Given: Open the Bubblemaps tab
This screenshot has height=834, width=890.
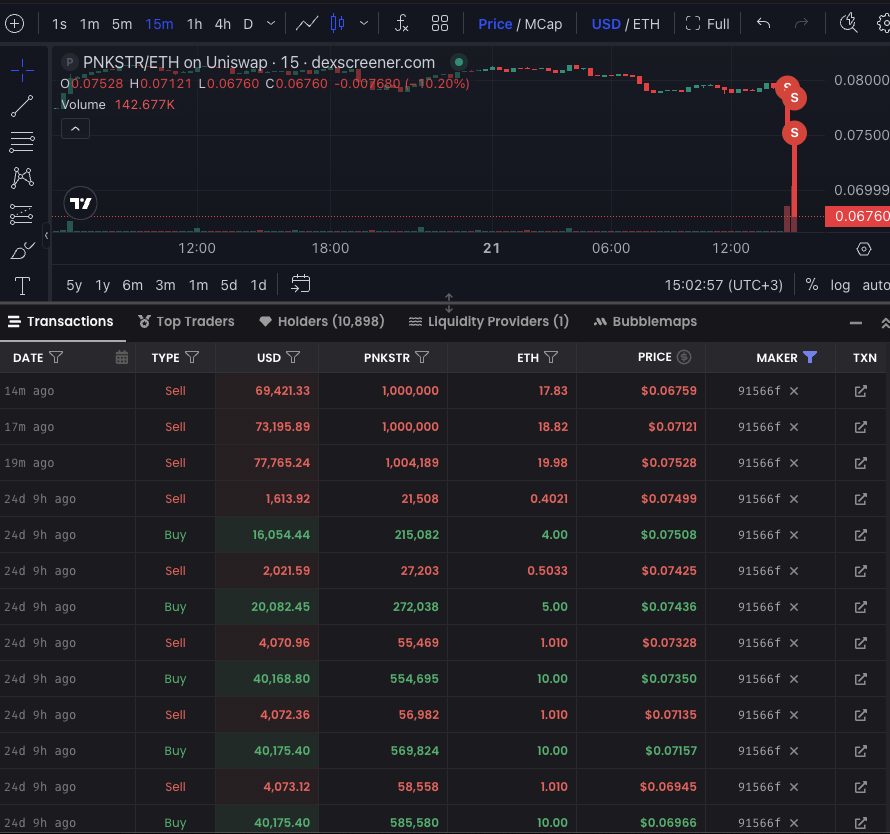Looking at the screenshot, I should (x=645, y=322).
